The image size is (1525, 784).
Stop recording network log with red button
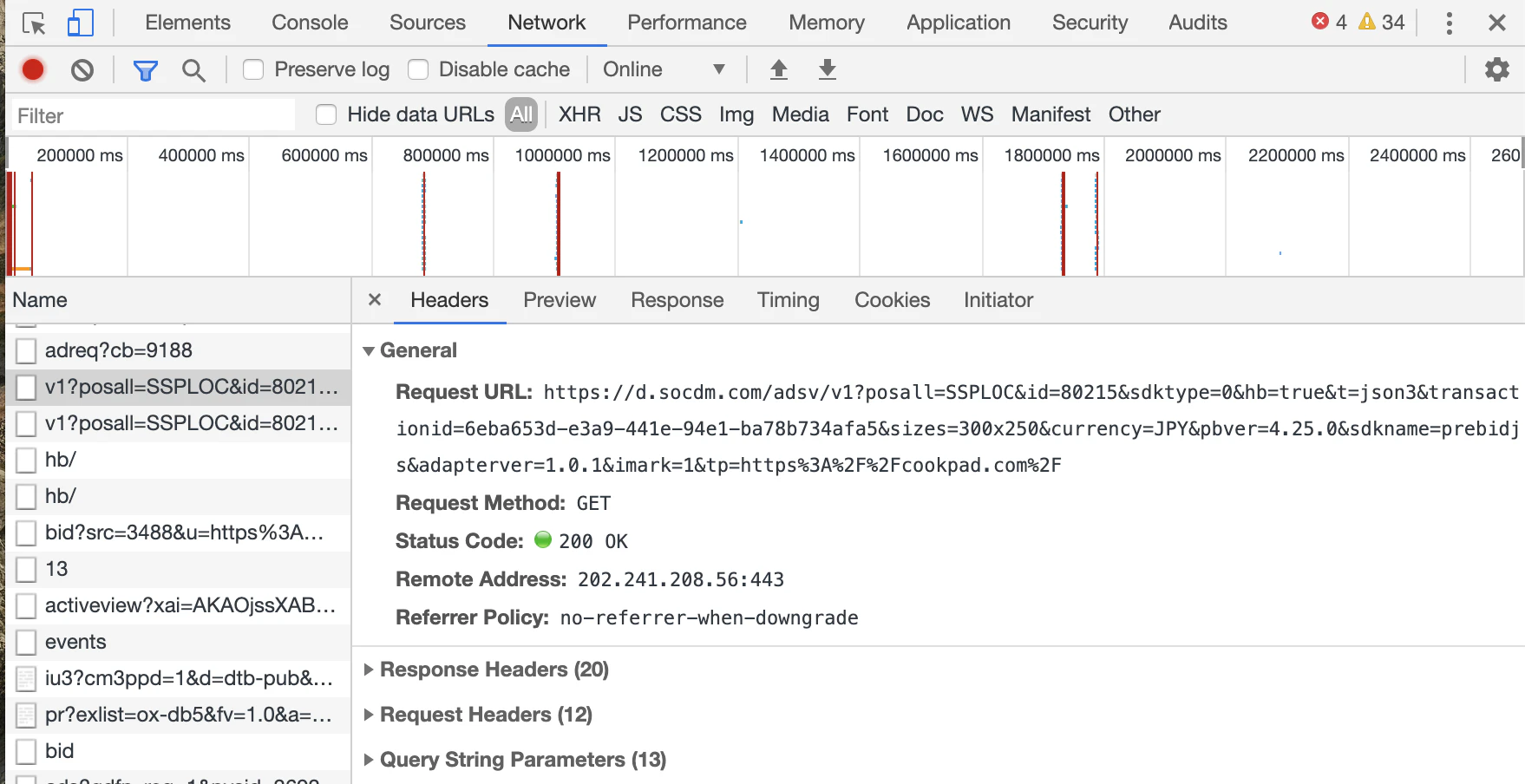point(33,69)
